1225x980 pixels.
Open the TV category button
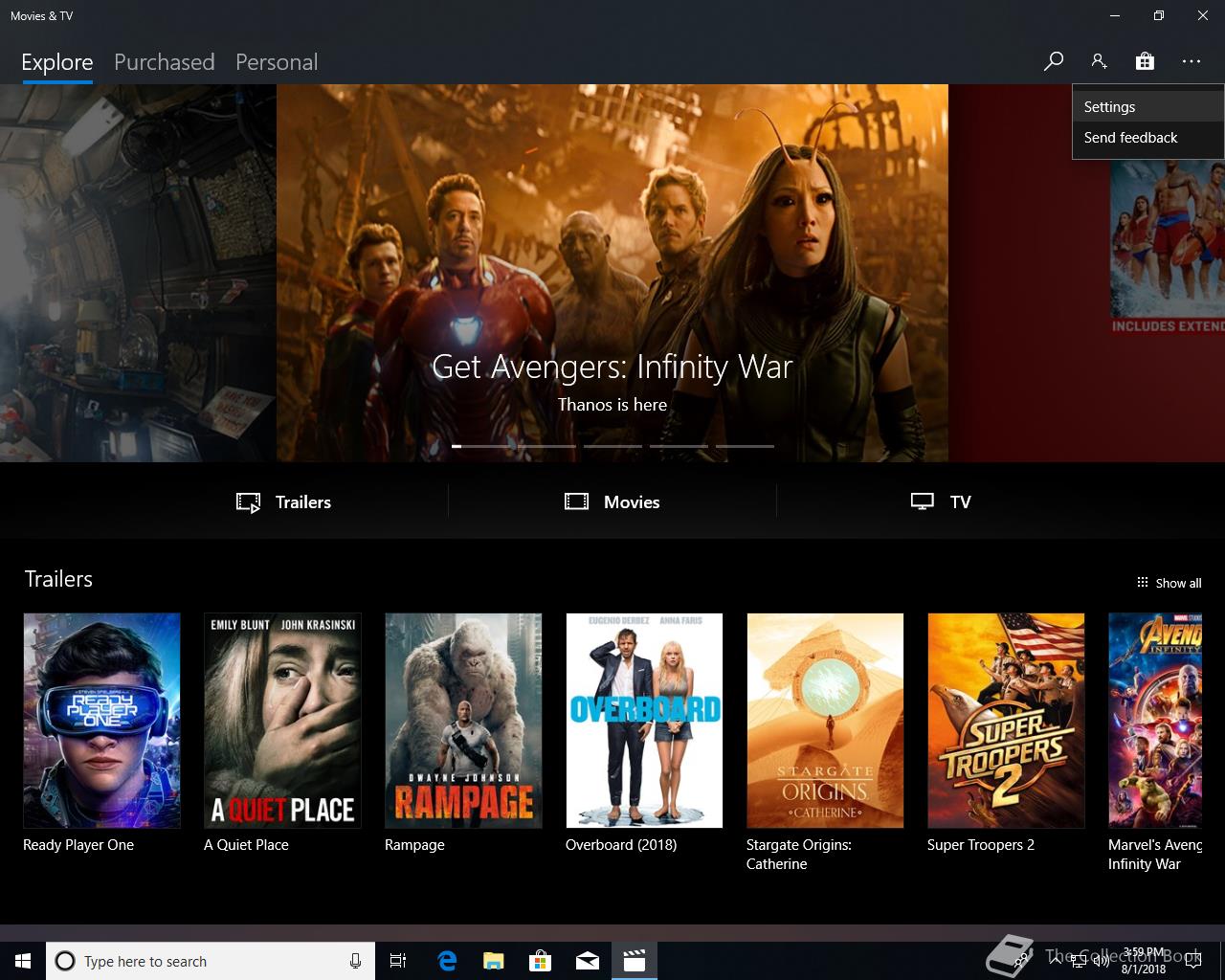pos(941,501)
